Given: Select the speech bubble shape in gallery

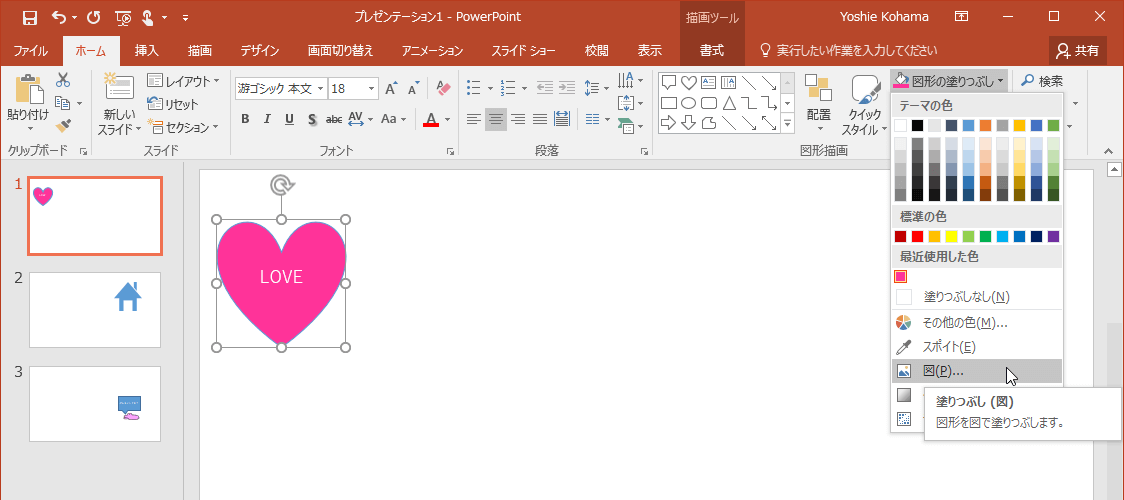Looking at the screenshot, I should pyautogui.click(x=668, y=82).
